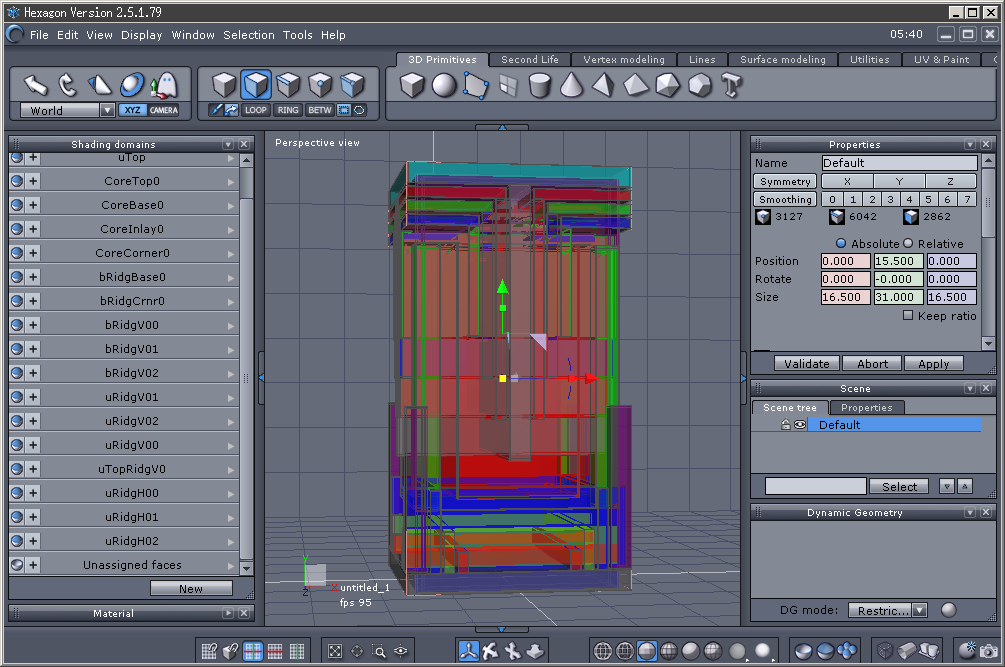Select the sphere primitive icon
1005x667 pixels.
coord(444,86)
